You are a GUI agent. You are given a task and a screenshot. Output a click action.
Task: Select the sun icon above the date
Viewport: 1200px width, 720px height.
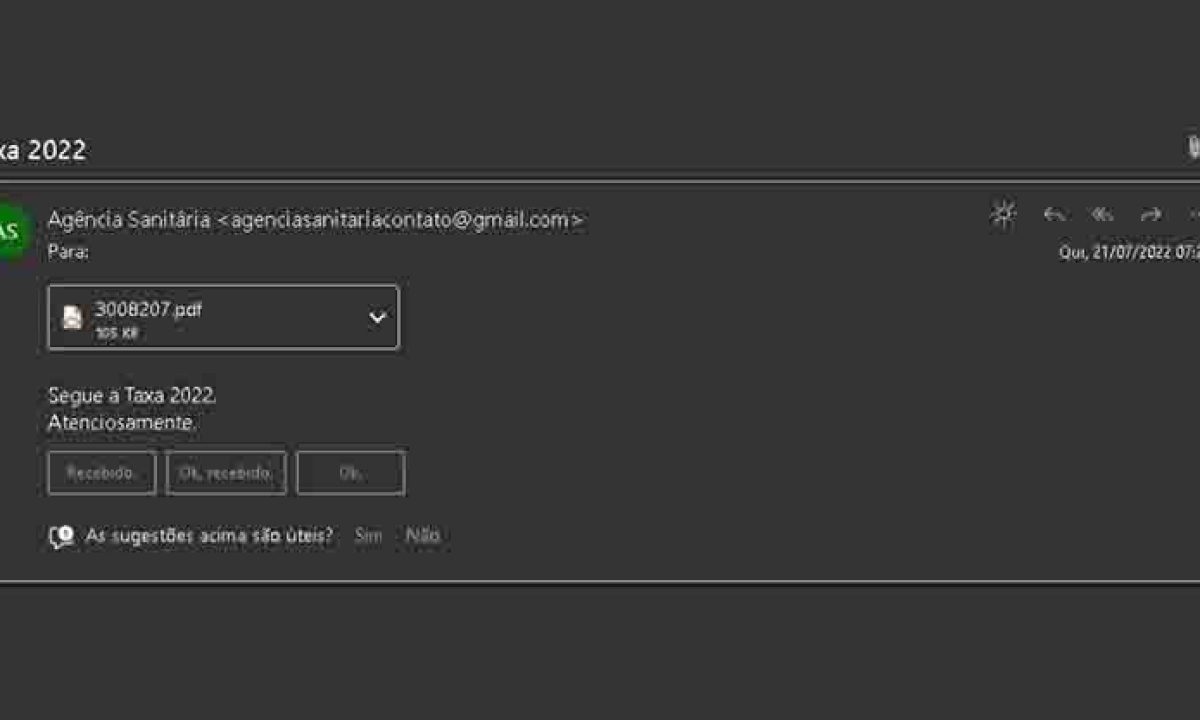point(1003,214)
